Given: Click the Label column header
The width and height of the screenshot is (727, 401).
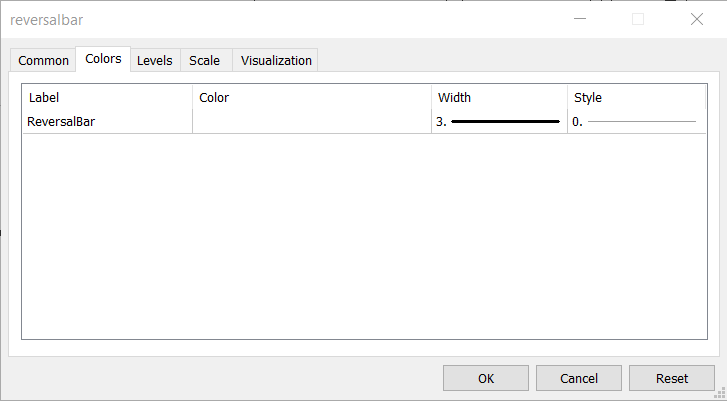Looking at the screenshot, I should (107, 97).
